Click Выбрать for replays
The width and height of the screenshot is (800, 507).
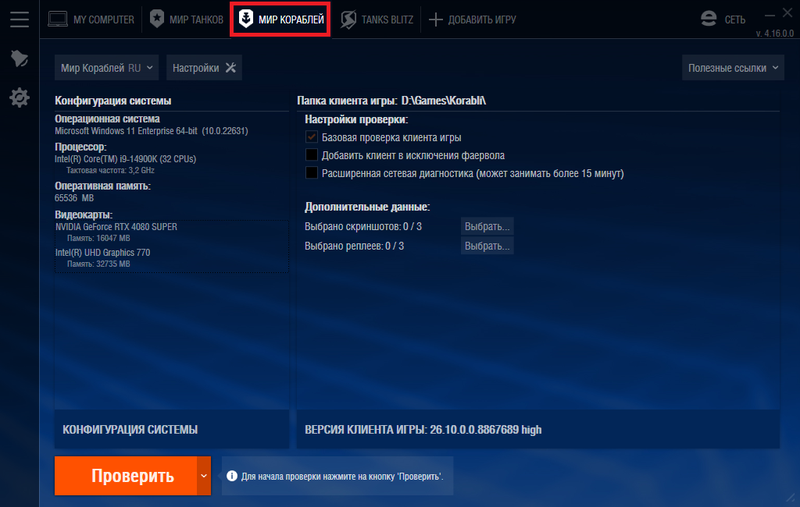coord(487,245)
